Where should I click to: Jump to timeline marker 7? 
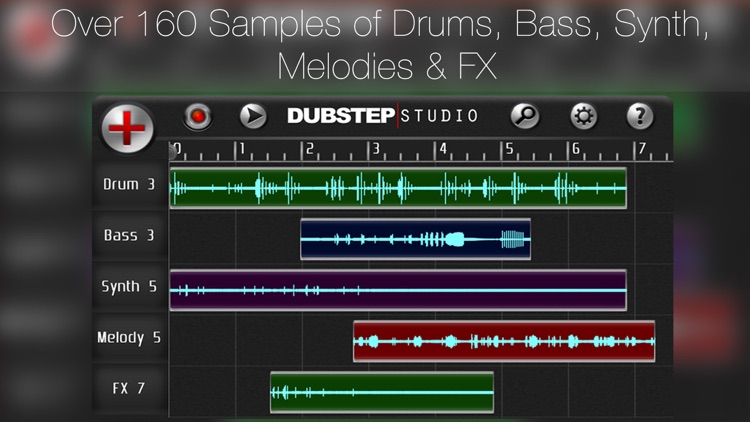pos(642,150)
